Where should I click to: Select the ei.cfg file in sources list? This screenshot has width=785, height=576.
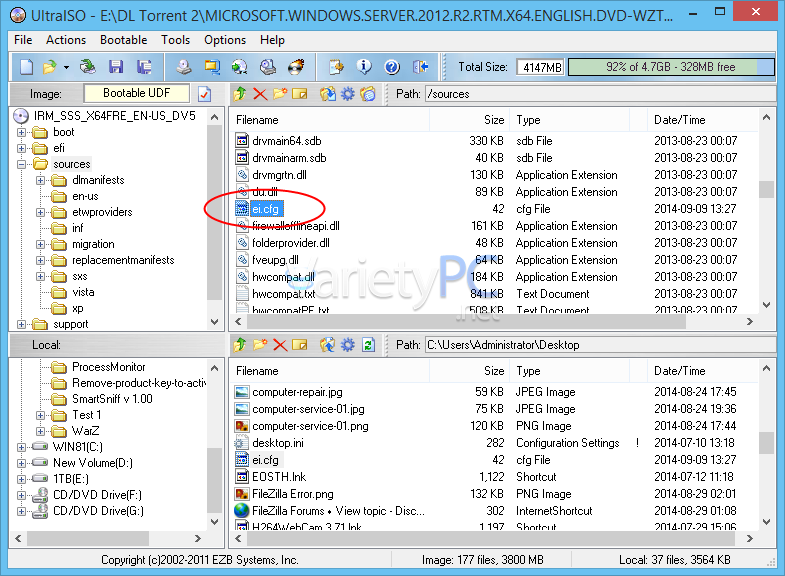[x=266, y=209]
